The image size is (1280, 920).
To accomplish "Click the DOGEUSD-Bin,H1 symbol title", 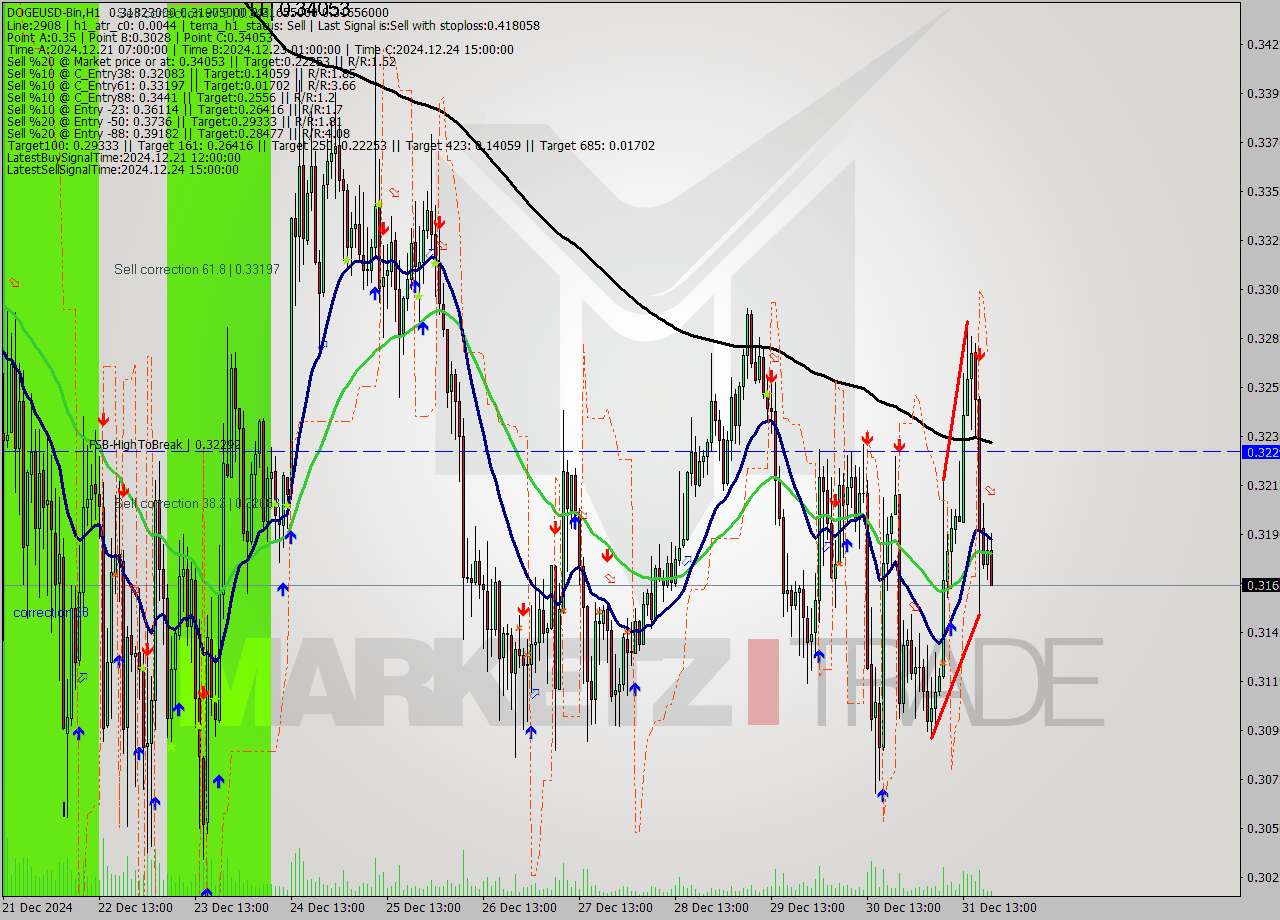I will point(52,12).
